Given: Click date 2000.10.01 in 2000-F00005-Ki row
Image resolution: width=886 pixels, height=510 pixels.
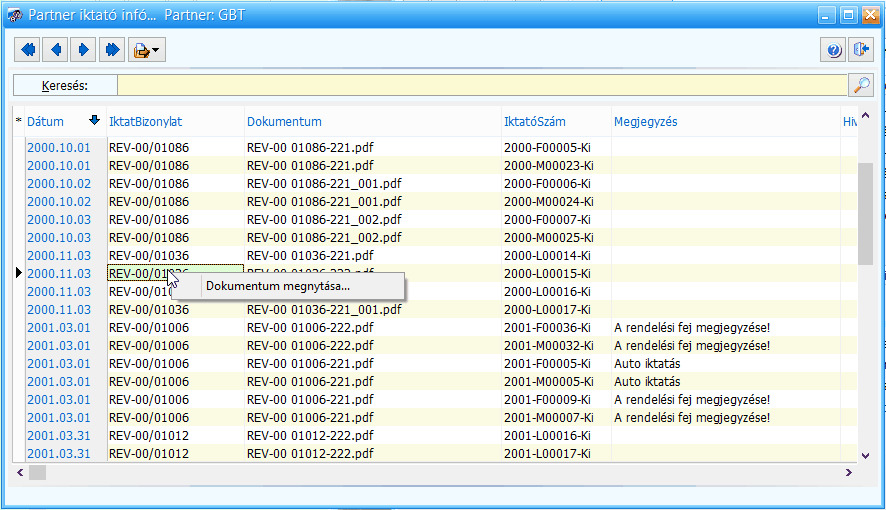Looking at the screenshot, I should click(x=59, y=147).
